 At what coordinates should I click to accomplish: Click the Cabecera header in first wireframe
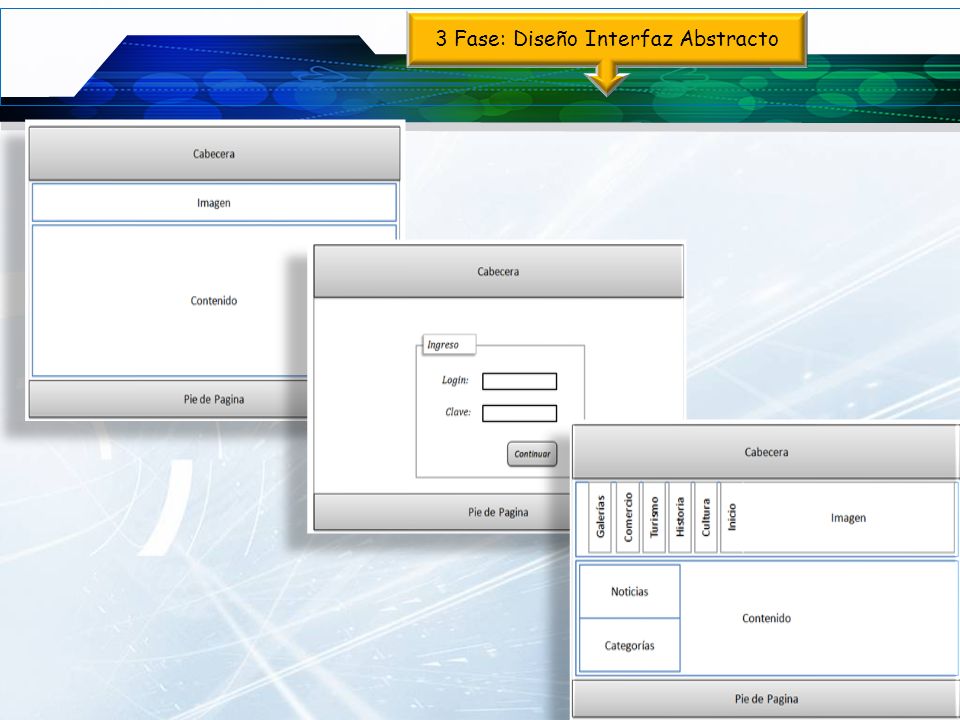click(x=214, y=154)
